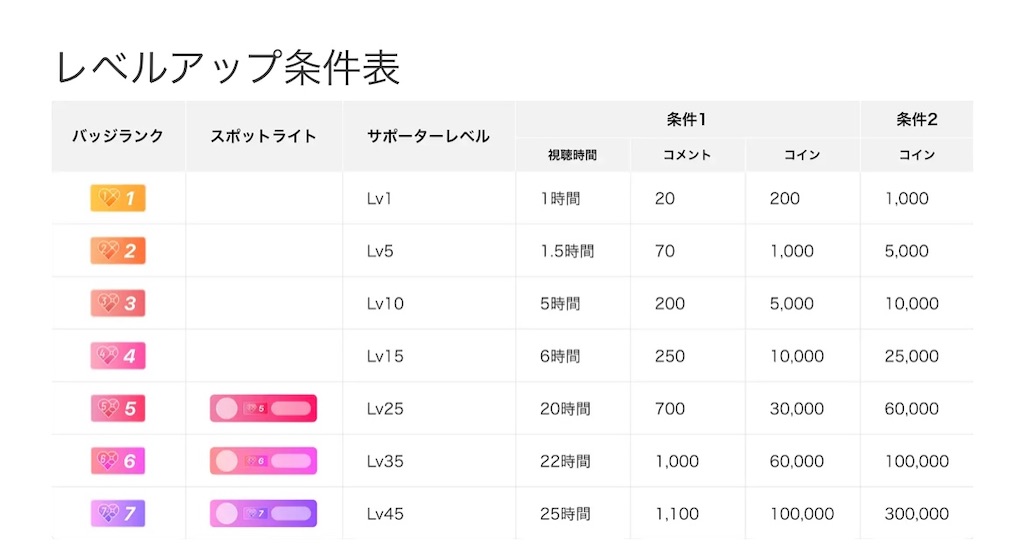Select the pink badge rank 4 icon
The image size is (1024, 555).
[x=118, y=356]
